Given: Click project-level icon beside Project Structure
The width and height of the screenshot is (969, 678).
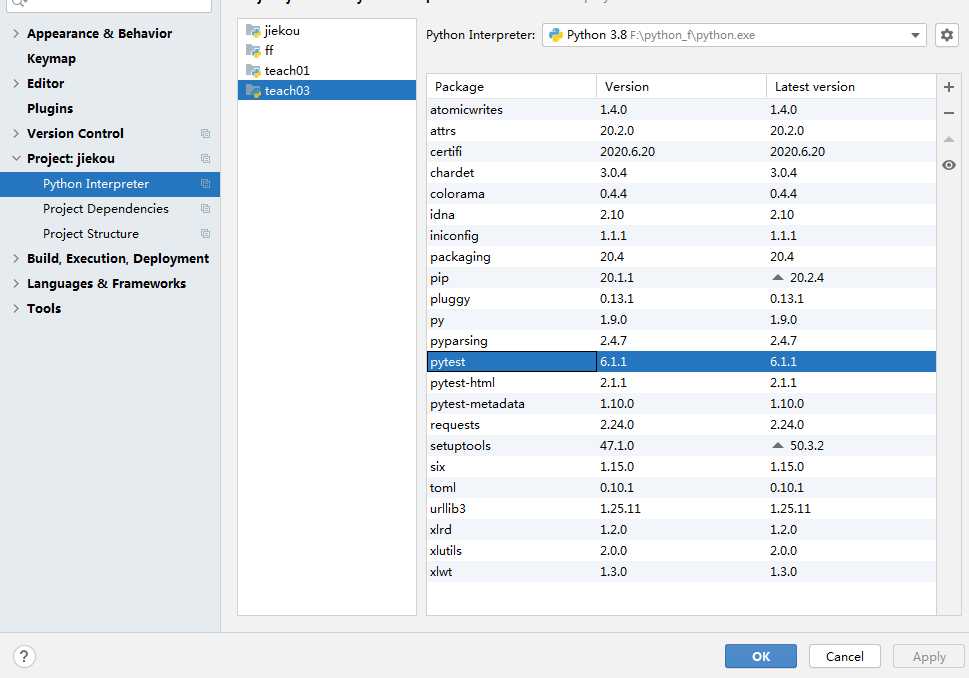Looking at the screenshot, I should [x=205, y=234].
